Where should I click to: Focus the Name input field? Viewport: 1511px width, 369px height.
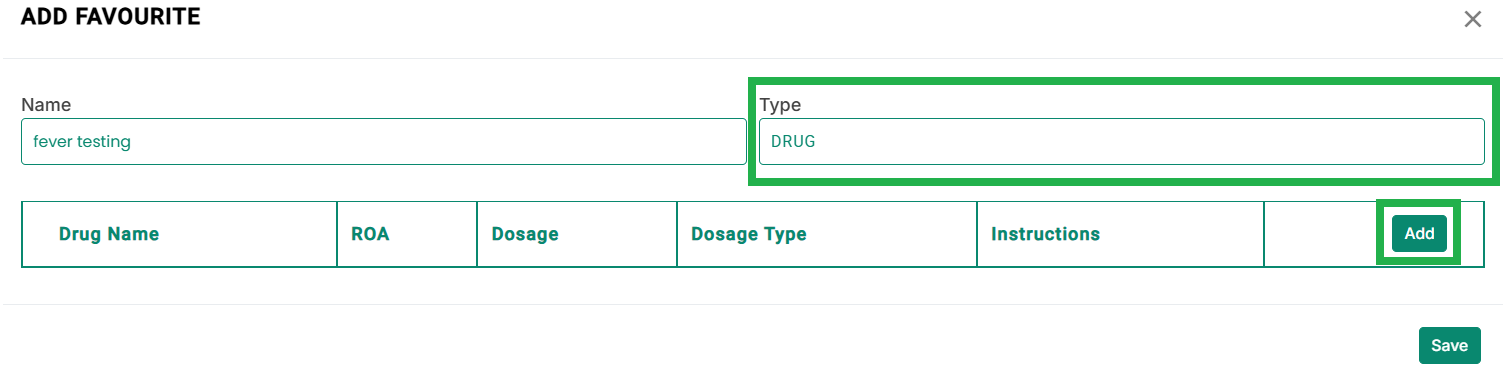tap(383, 142)
